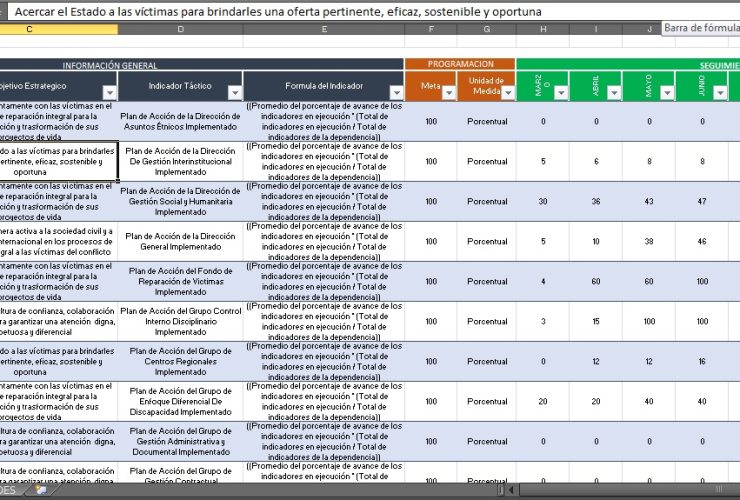The width and height of the screenshot is (740, 500).
Task: Select cell 'Grupo Control Interno Disciplinario Implementado'
Action: pyautogui.click(x=180, y=322)
